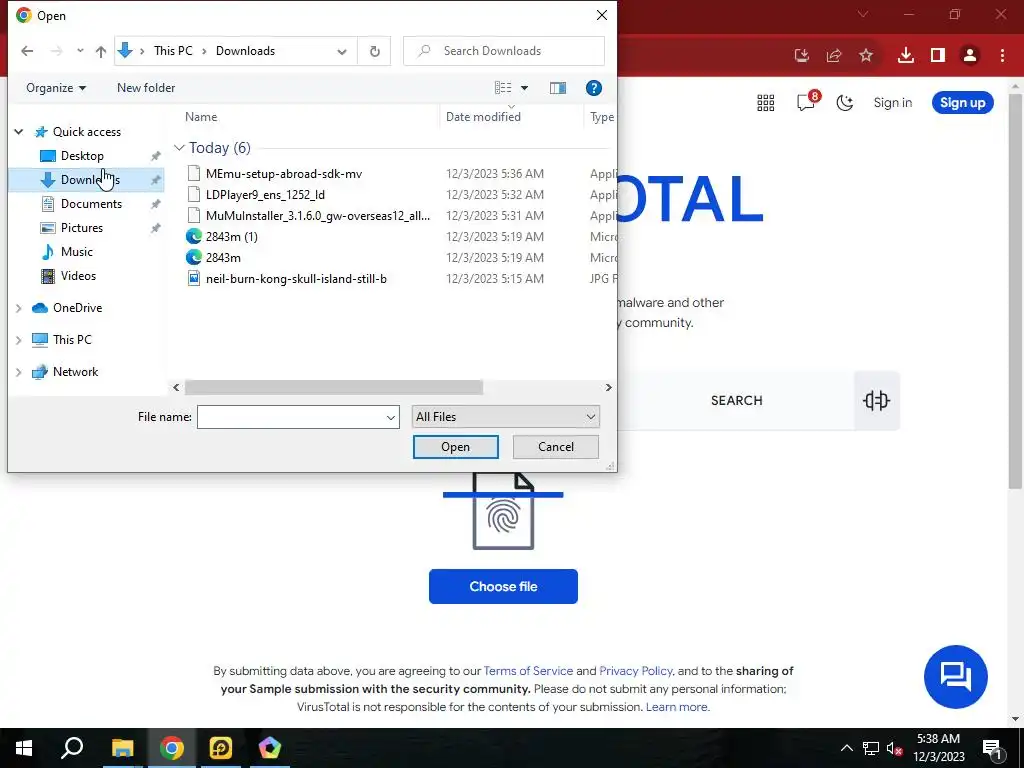This screenshot has width=1024, height=768.
Task: Open the Privacy Policy link
Action: coord(635,671)
